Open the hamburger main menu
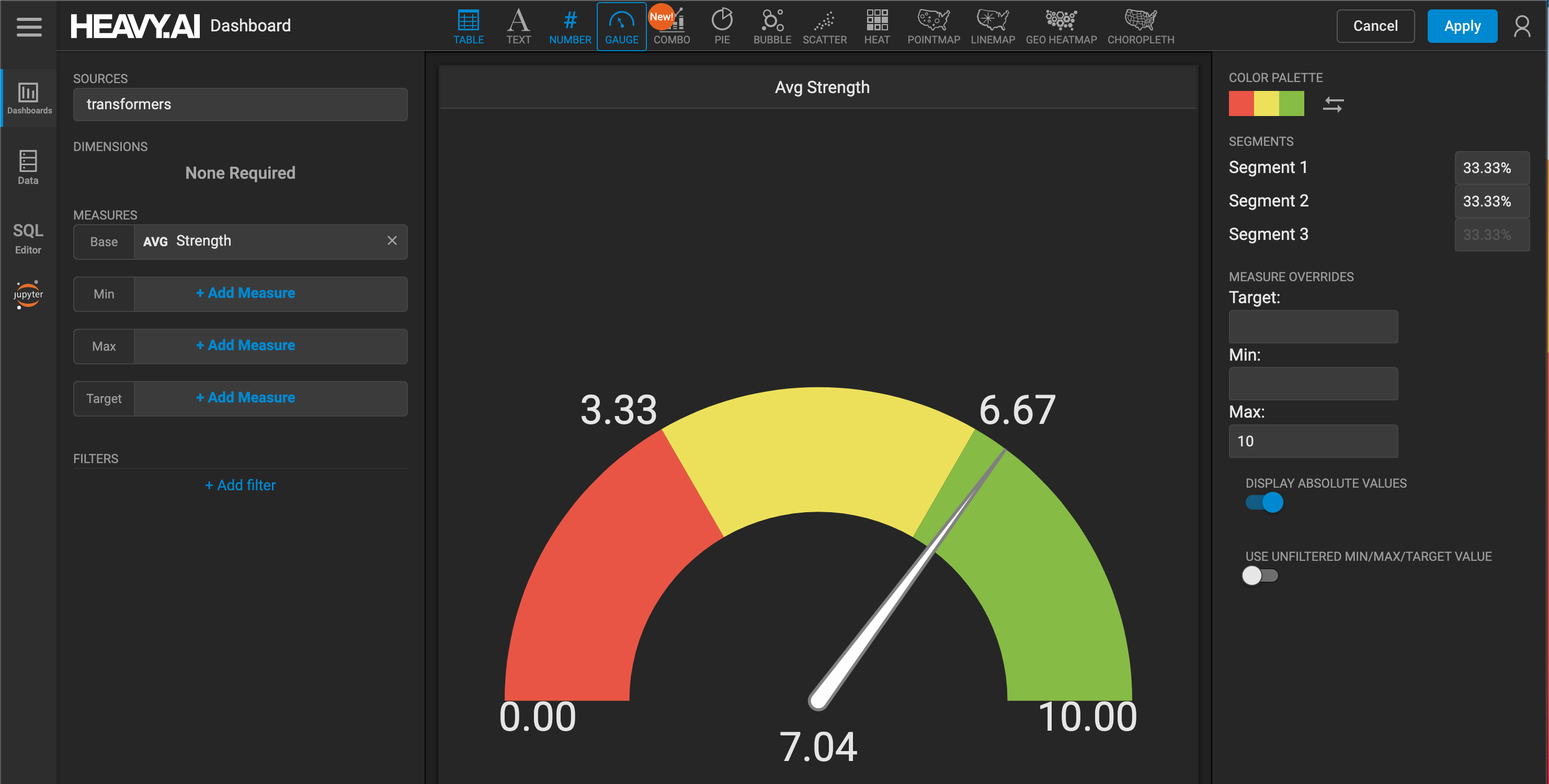The height and width of the screenshot is (784, 1549). 29,27
